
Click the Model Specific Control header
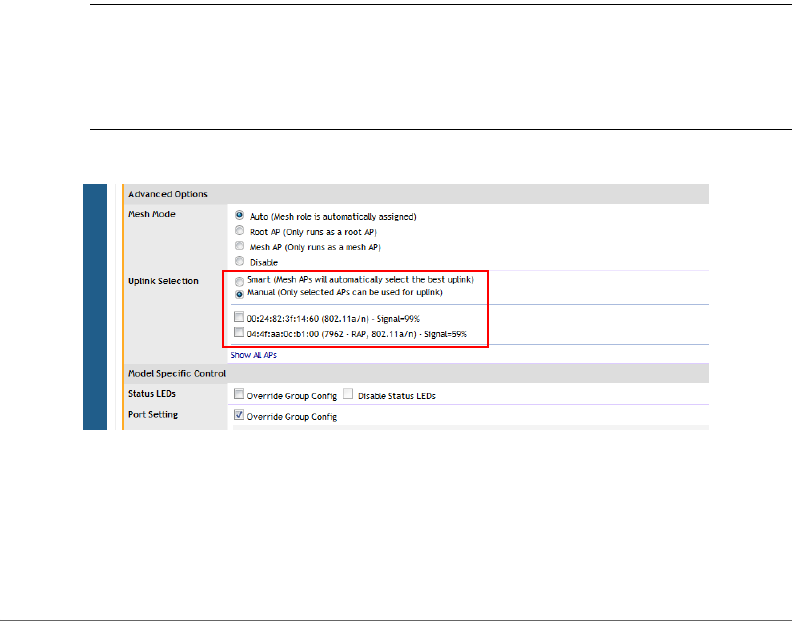pos(416,373)
